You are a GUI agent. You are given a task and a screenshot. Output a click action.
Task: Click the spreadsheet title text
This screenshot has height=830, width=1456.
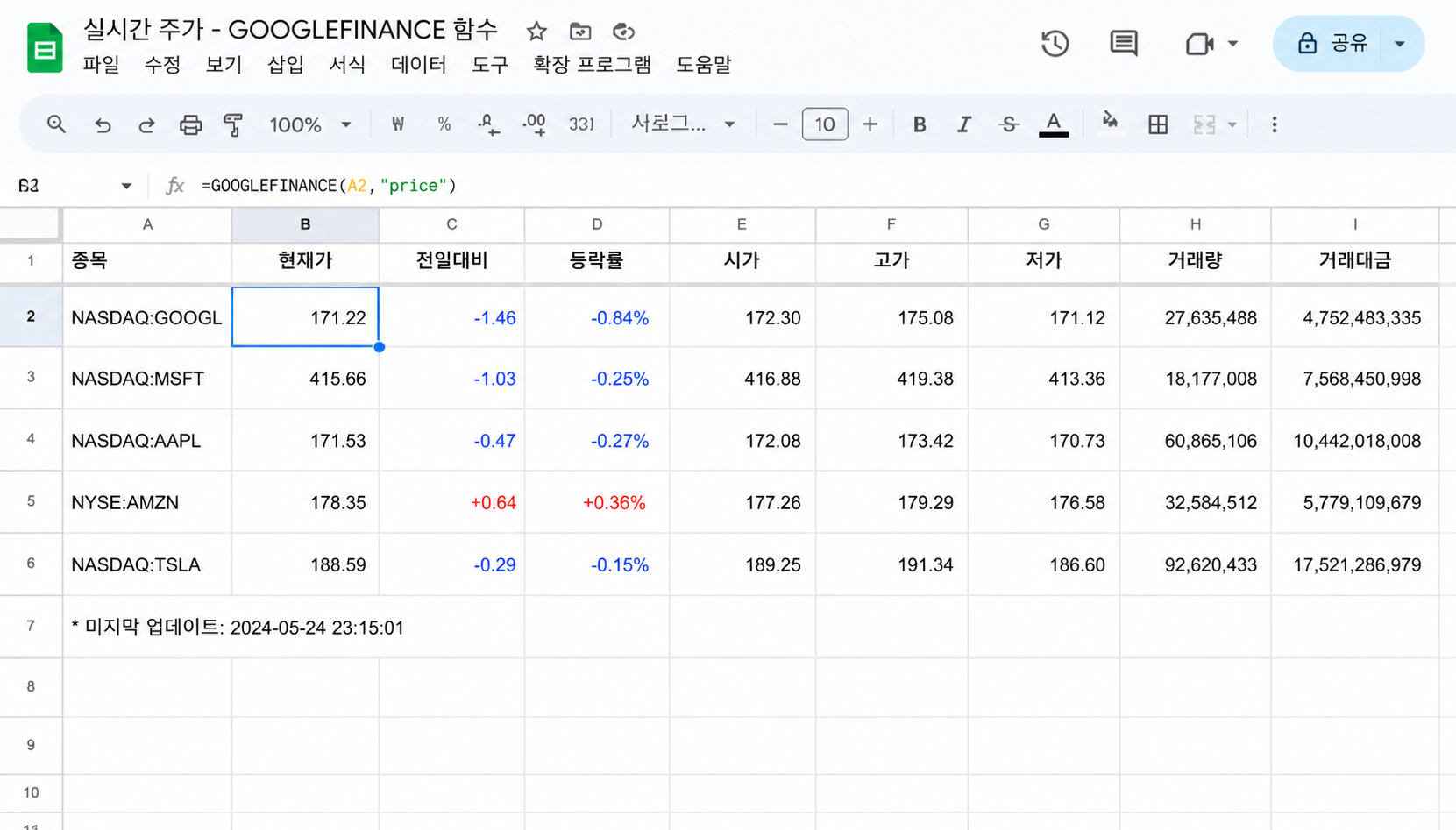coord(290,30)
